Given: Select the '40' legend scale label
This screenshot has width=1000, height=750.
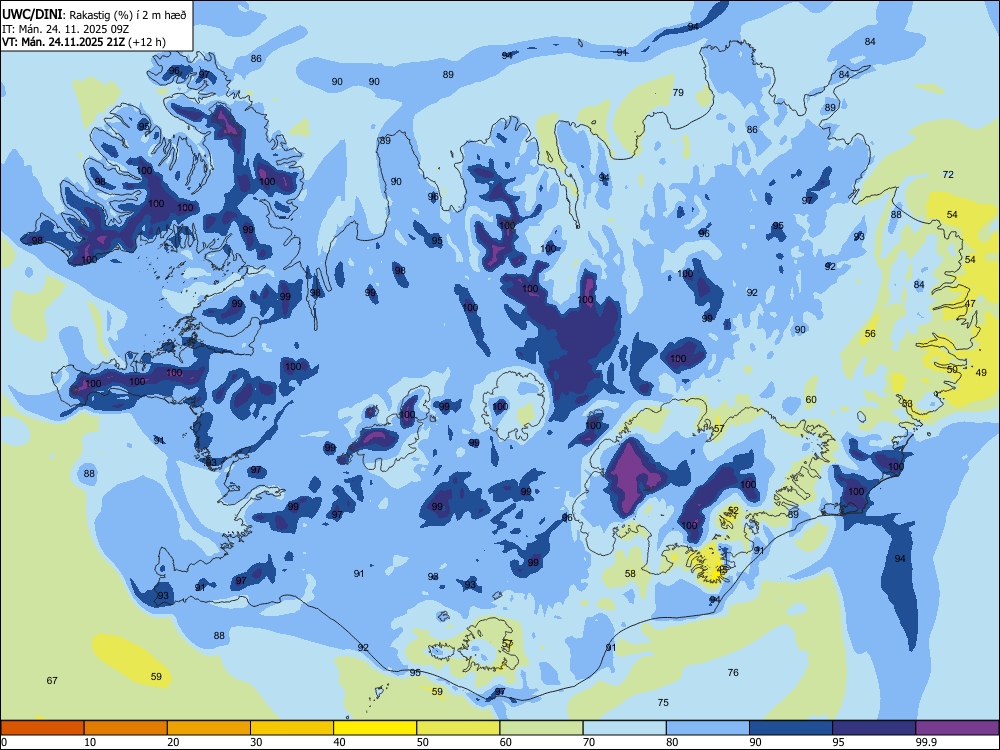Looking at the screenshot, I should (x=340, y=742).
